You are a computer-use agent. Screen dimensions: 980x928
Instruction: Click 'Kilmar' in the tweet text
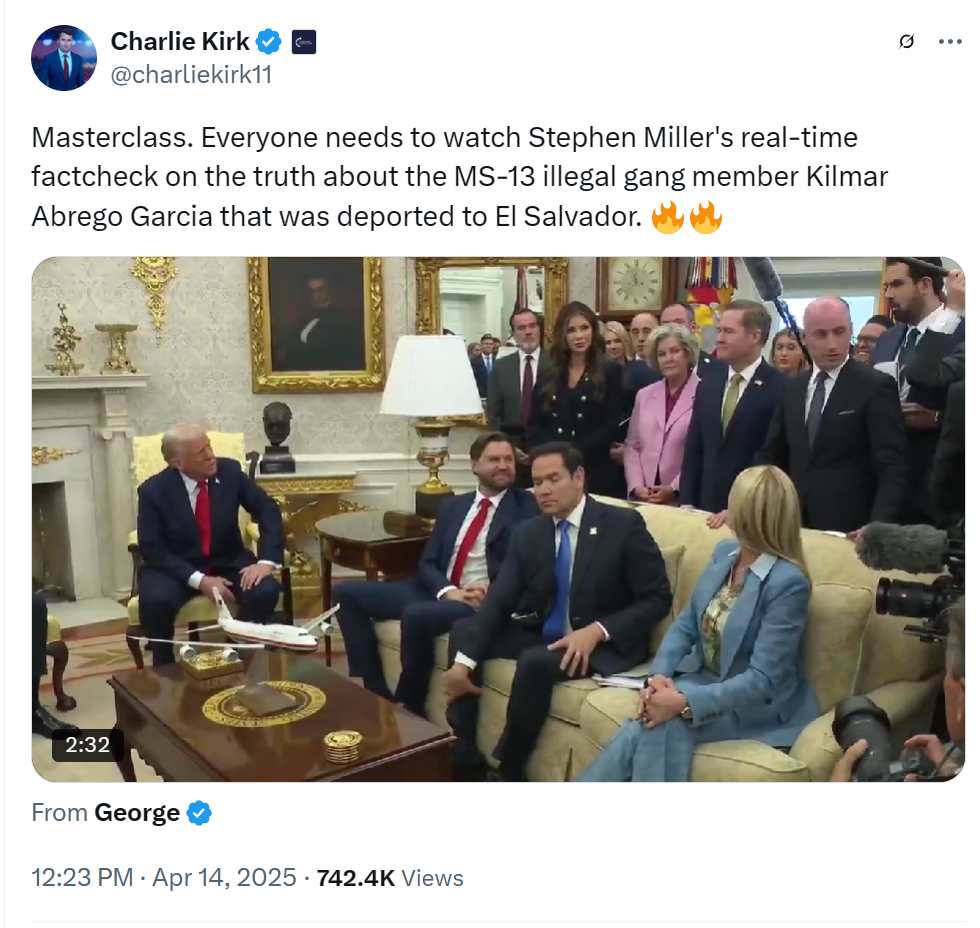coord(847,177)
